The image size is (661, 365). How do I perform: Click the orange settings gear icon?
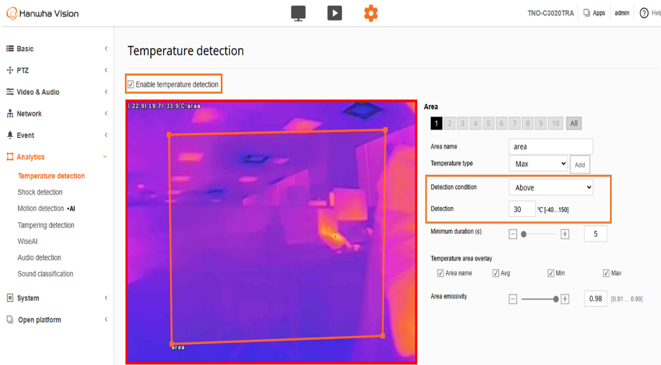point(371,13)
